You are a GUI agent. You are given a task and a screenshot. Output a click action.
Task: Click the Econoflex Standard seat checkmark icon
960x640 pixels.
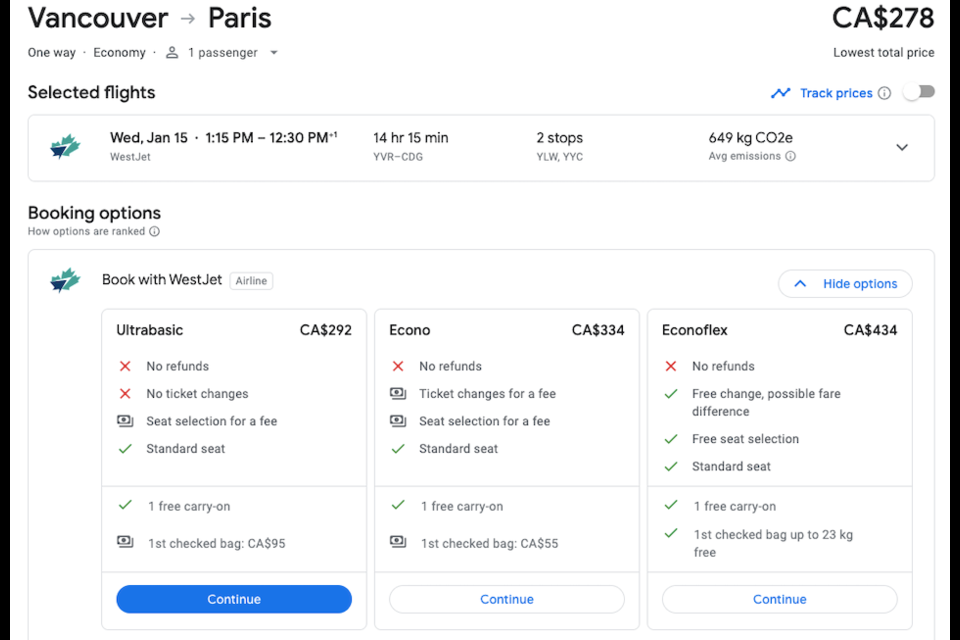click(671, 467)
